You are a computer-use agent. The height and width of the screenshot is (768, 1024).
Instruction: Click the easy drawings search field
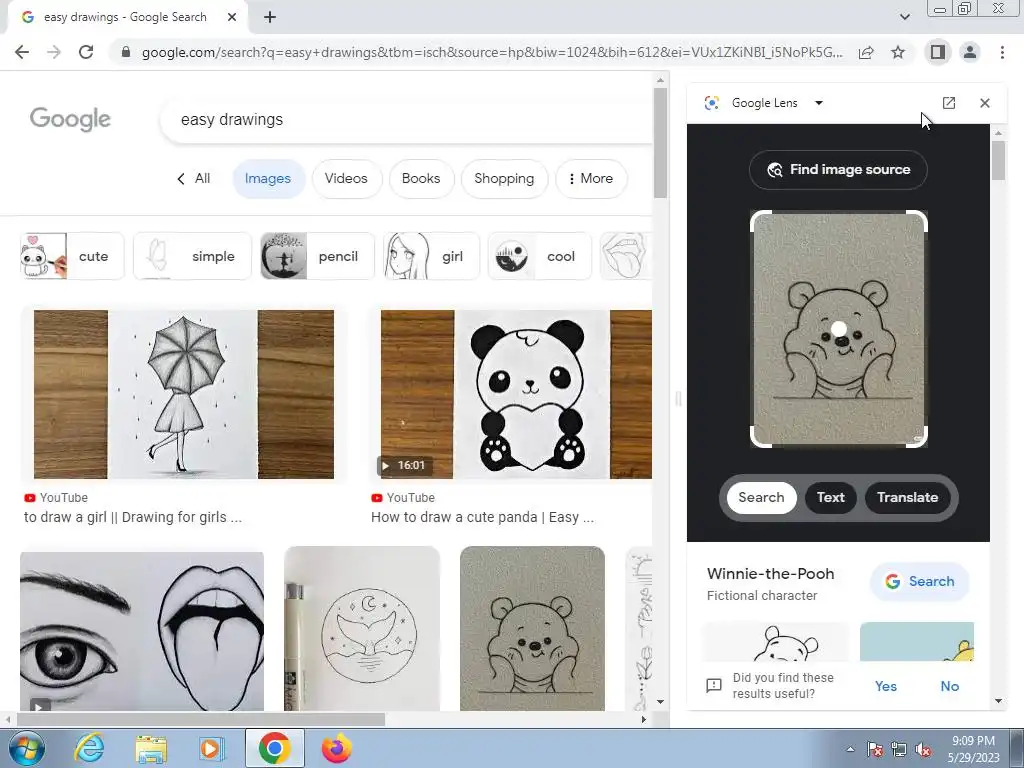pos(406,120)
